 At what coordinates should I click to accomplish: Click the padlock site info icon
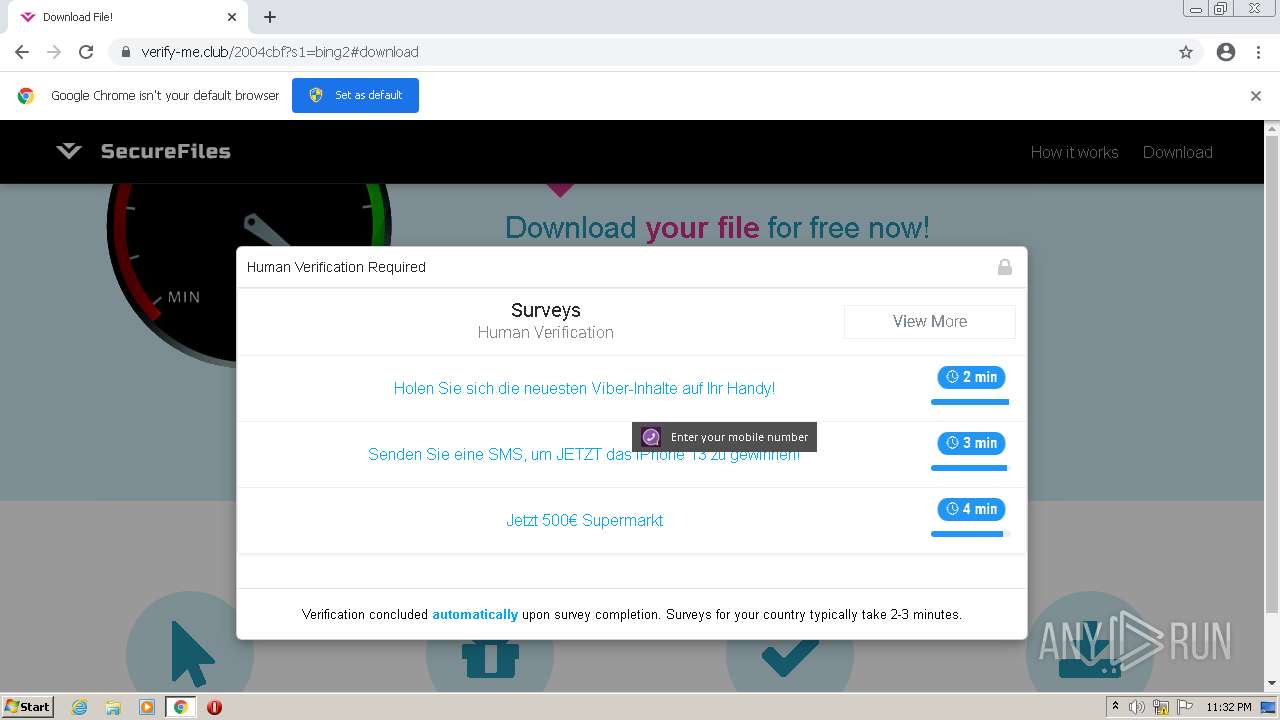tap(126, 52)
